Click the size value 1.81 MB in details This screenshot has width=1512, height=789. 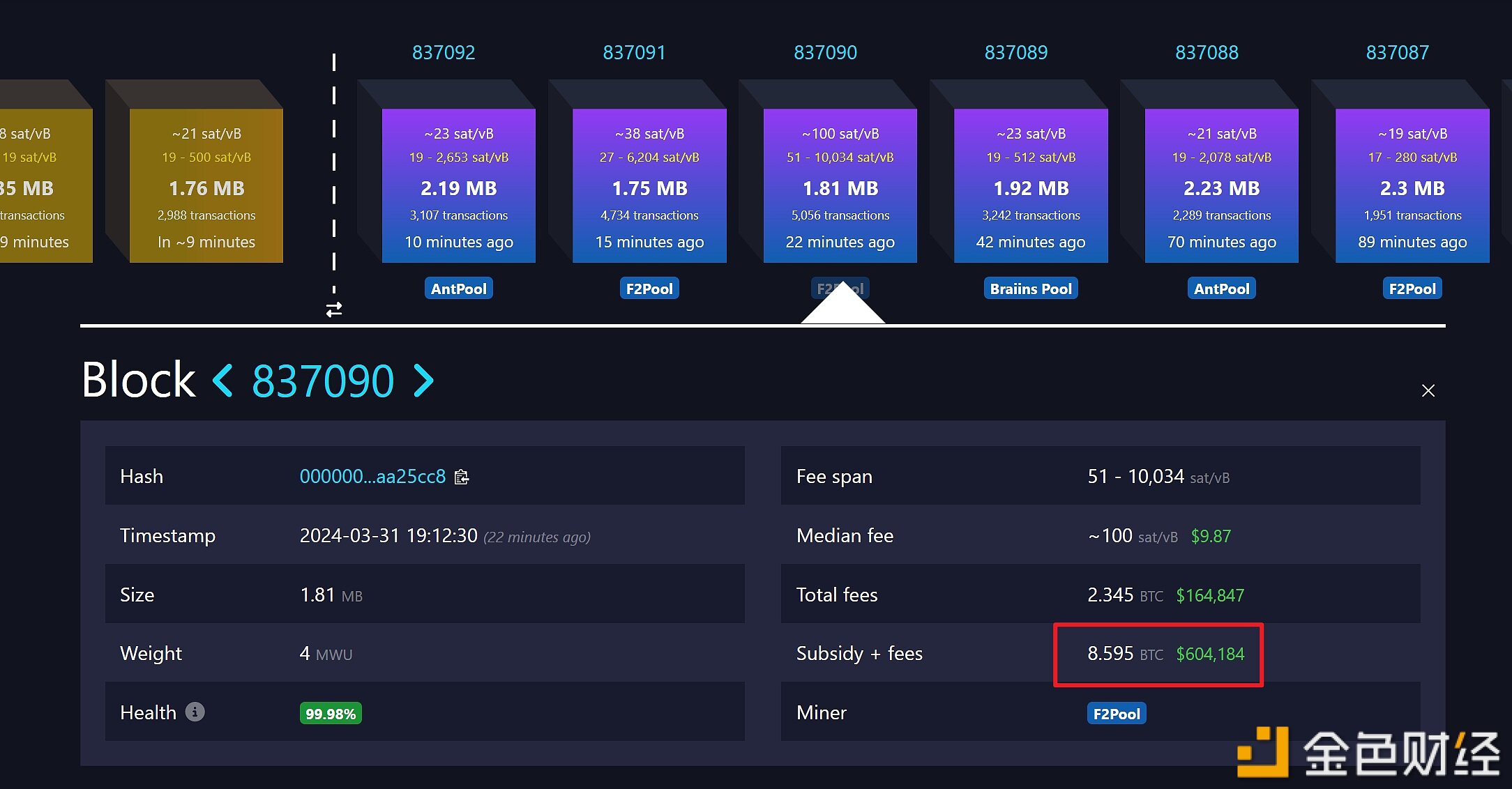pyautogui.click(x=331, y=595)
